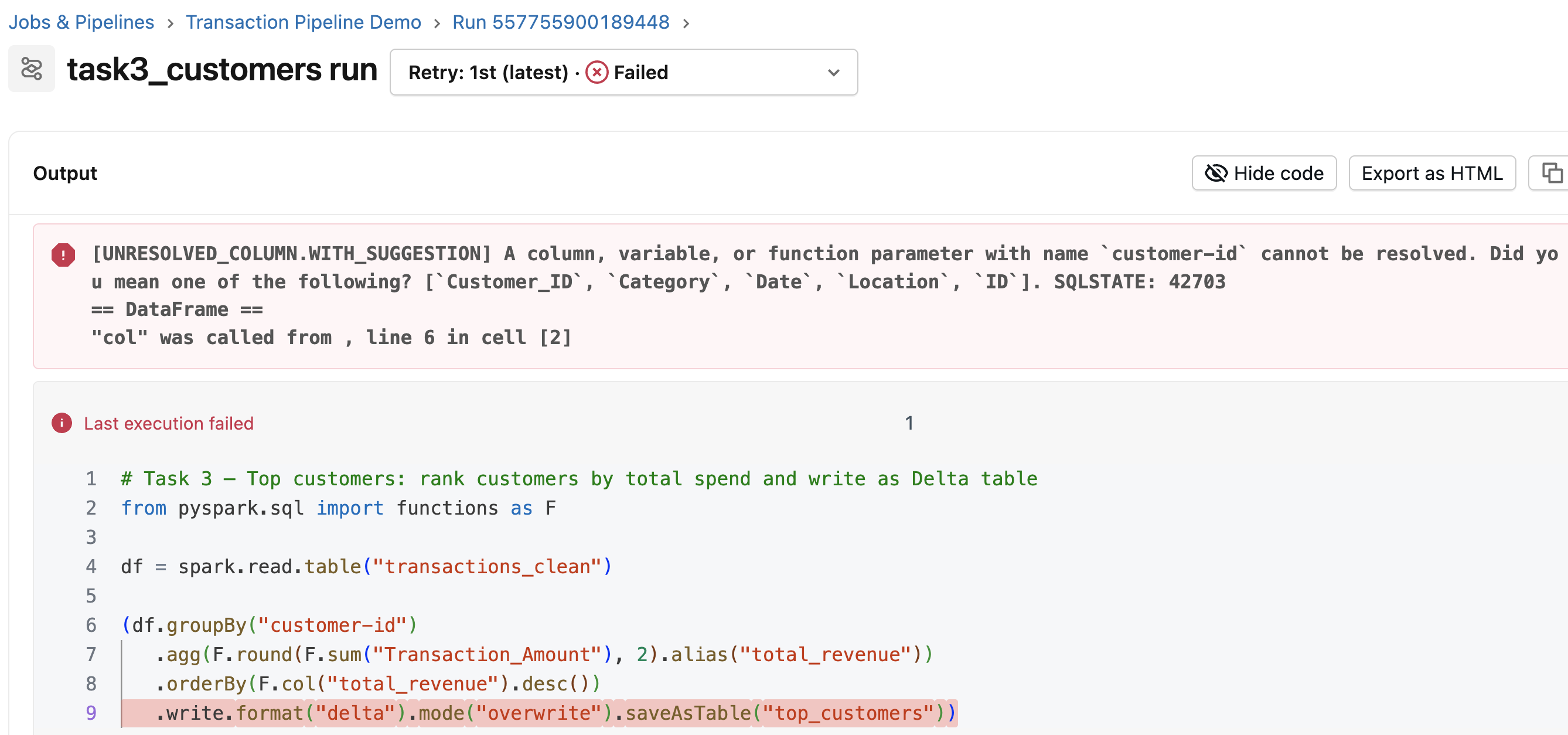Click the copy output icon at top right

(x=1554, y=173)
